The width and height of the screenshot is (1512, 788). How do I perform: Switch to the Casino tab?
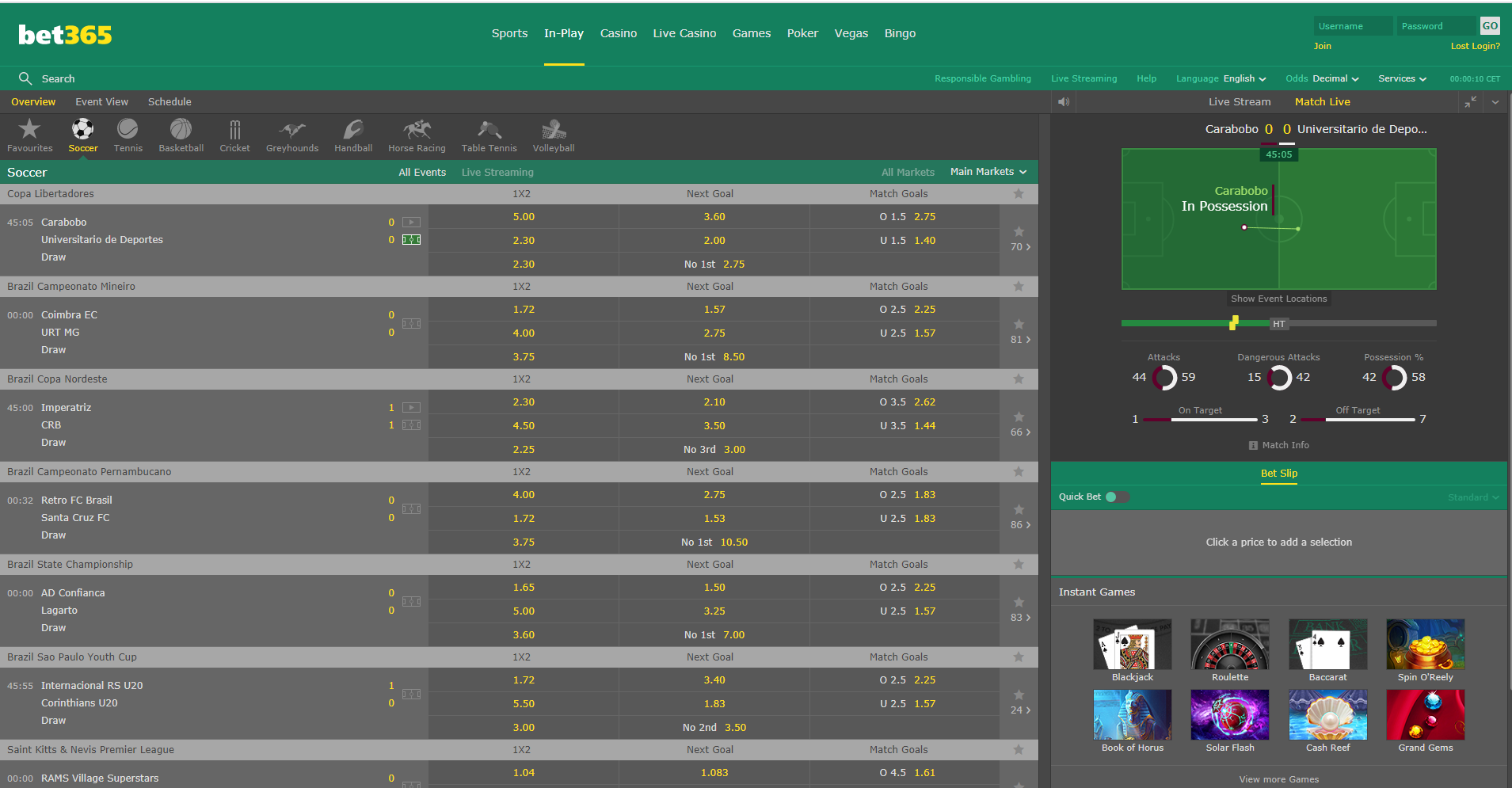[x=619, y=33]
